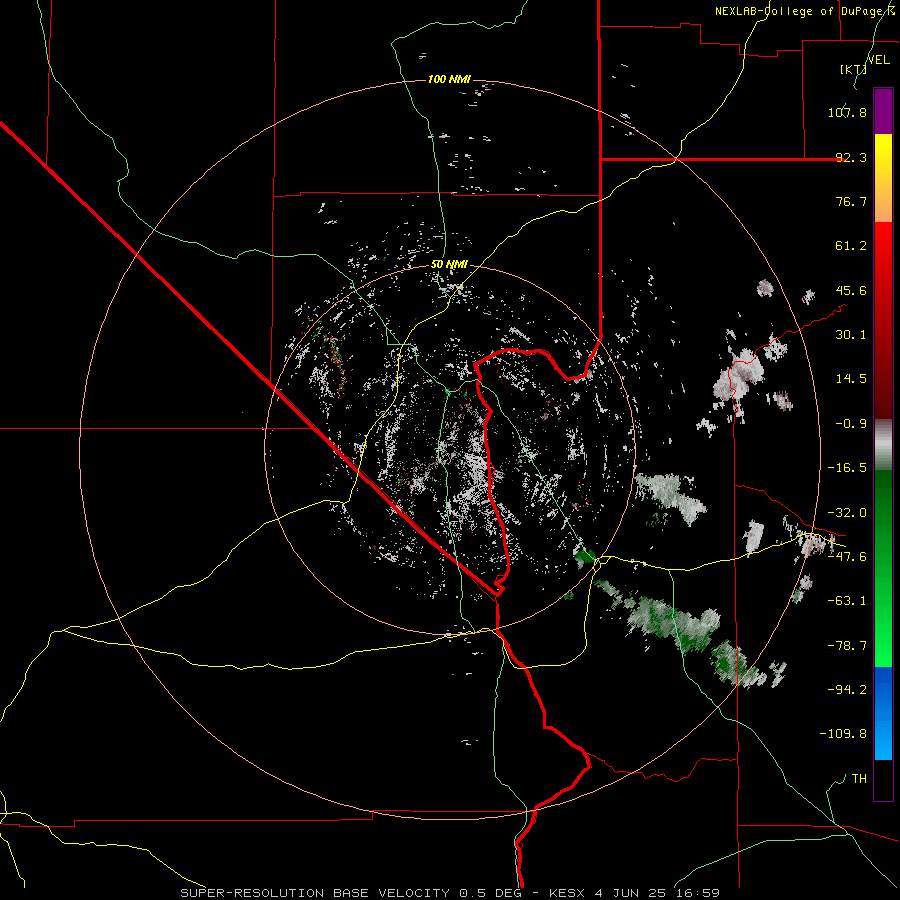Click the green segment of the color bar
The height and width of the screenshot is (900, 900).
883,568
